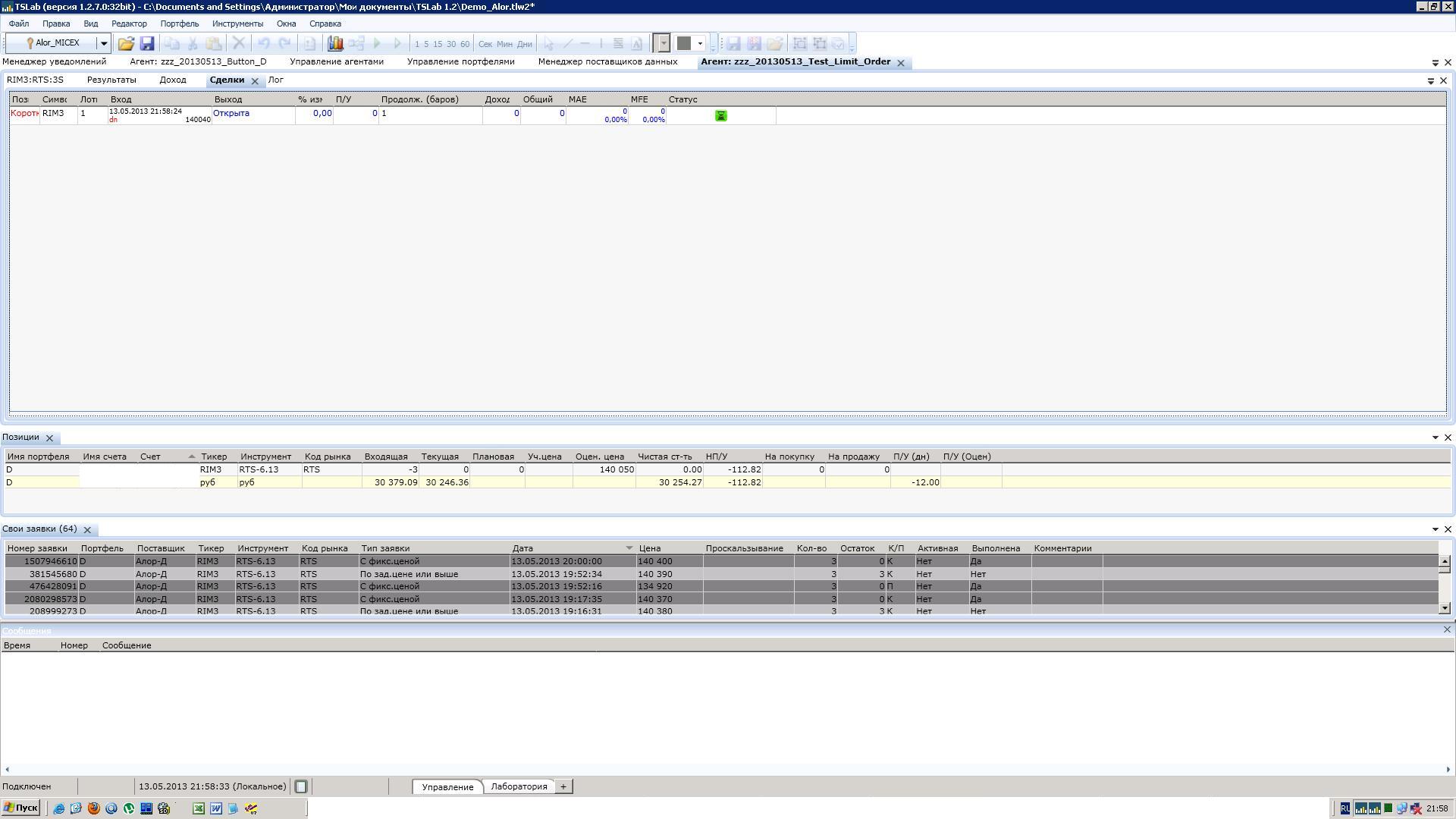
Task: Click Firefox icon in taskbar quick launch
Action: 94,808
